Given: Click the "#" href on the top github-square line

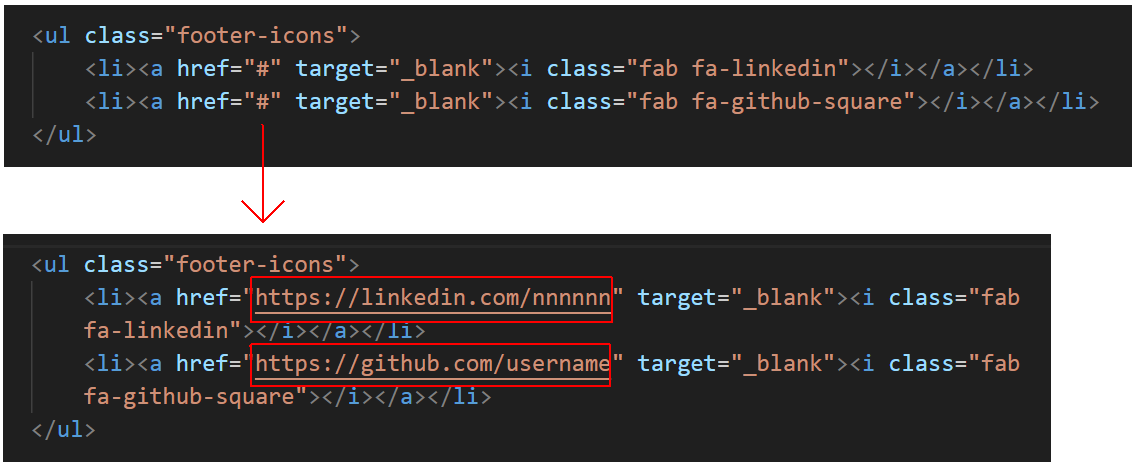Looking at the screenshot, I should point(262,101).
